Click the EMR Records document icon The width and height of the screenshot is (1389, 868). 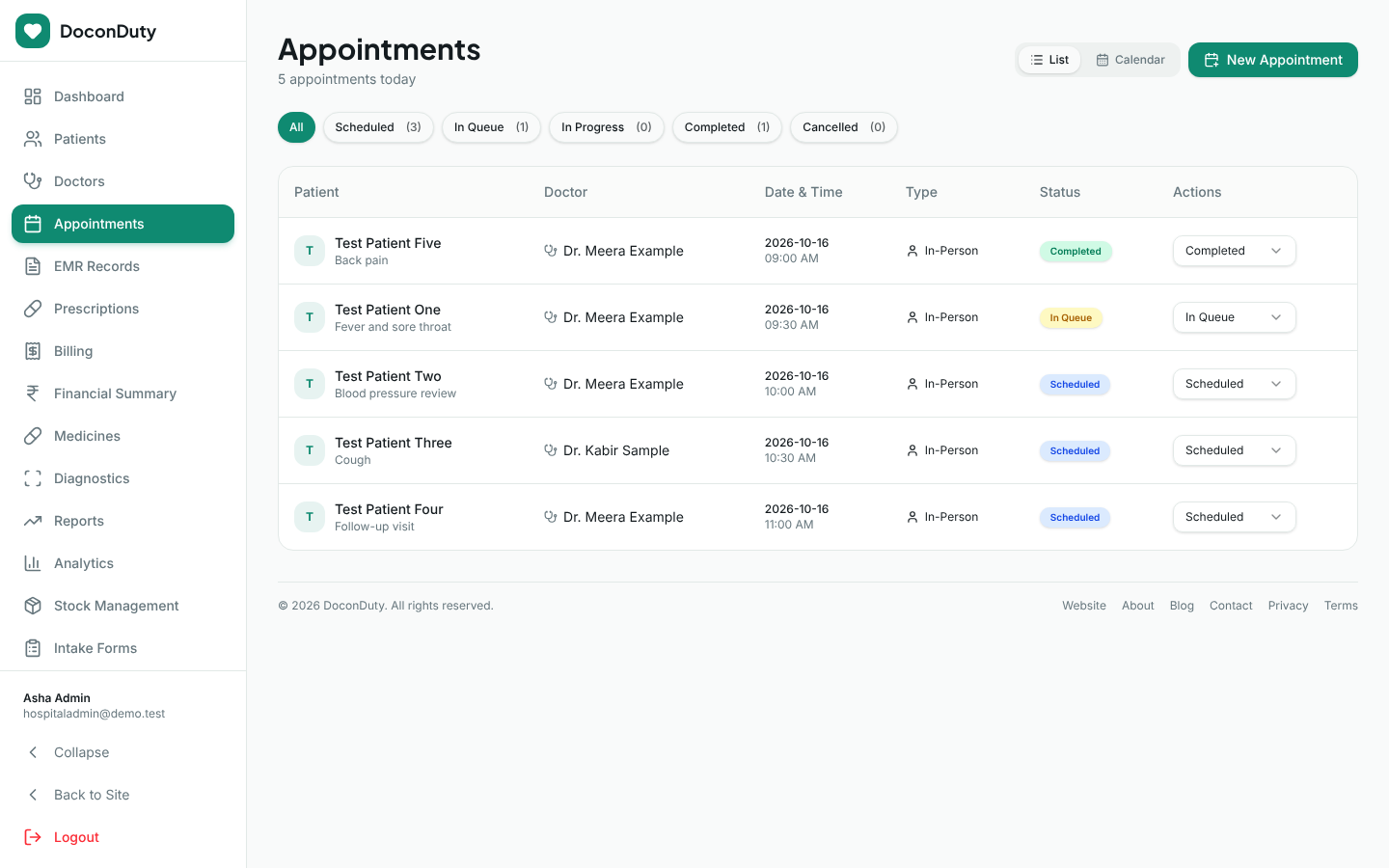pyautogui.click(x=33, y=266)
